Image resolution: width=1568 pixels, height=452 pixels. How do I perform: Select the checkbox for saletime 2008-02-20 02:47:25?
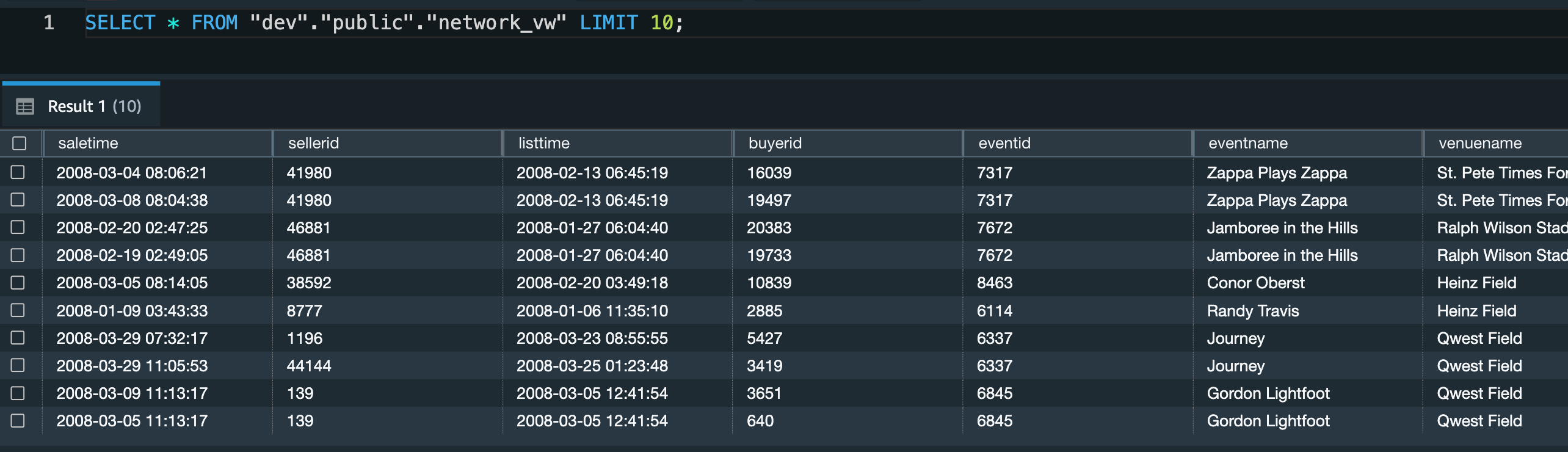(x=18, y=227)
